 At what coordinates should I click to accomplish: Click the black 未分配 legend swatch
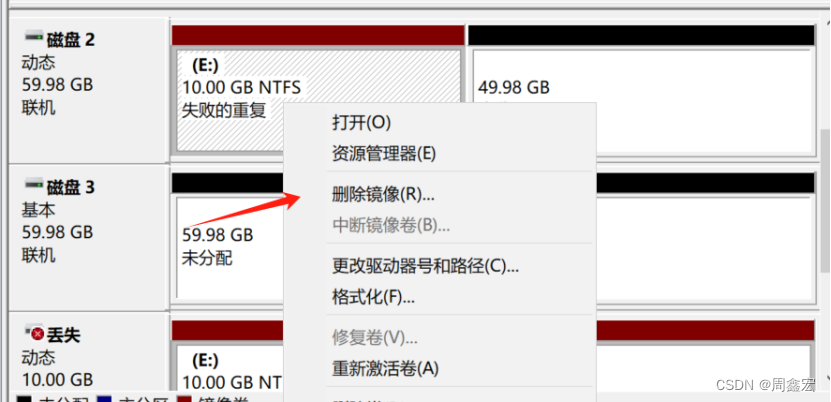(24, 399)
